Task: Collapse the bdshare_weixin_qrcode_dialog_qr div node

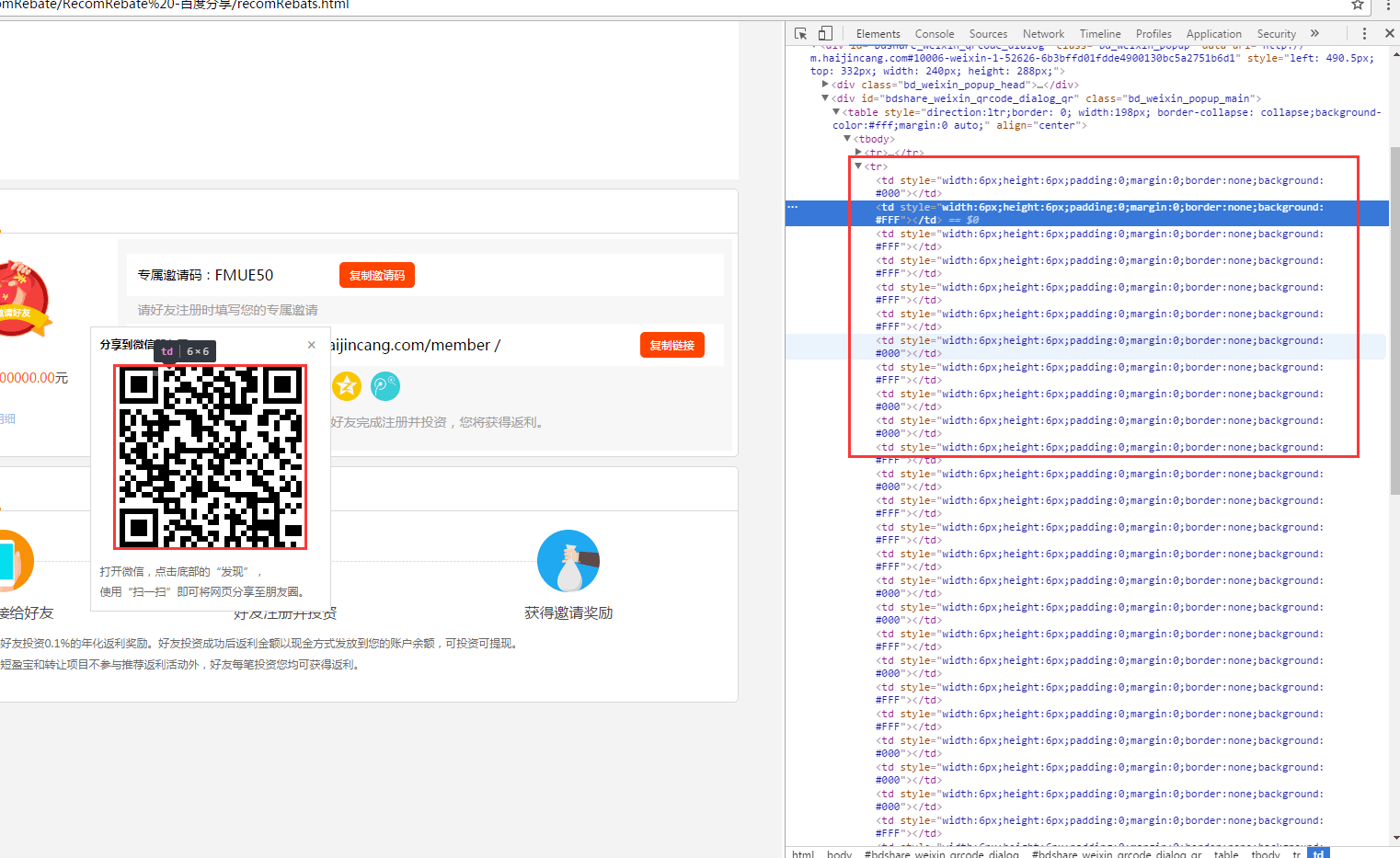Action: click(825, 98)
